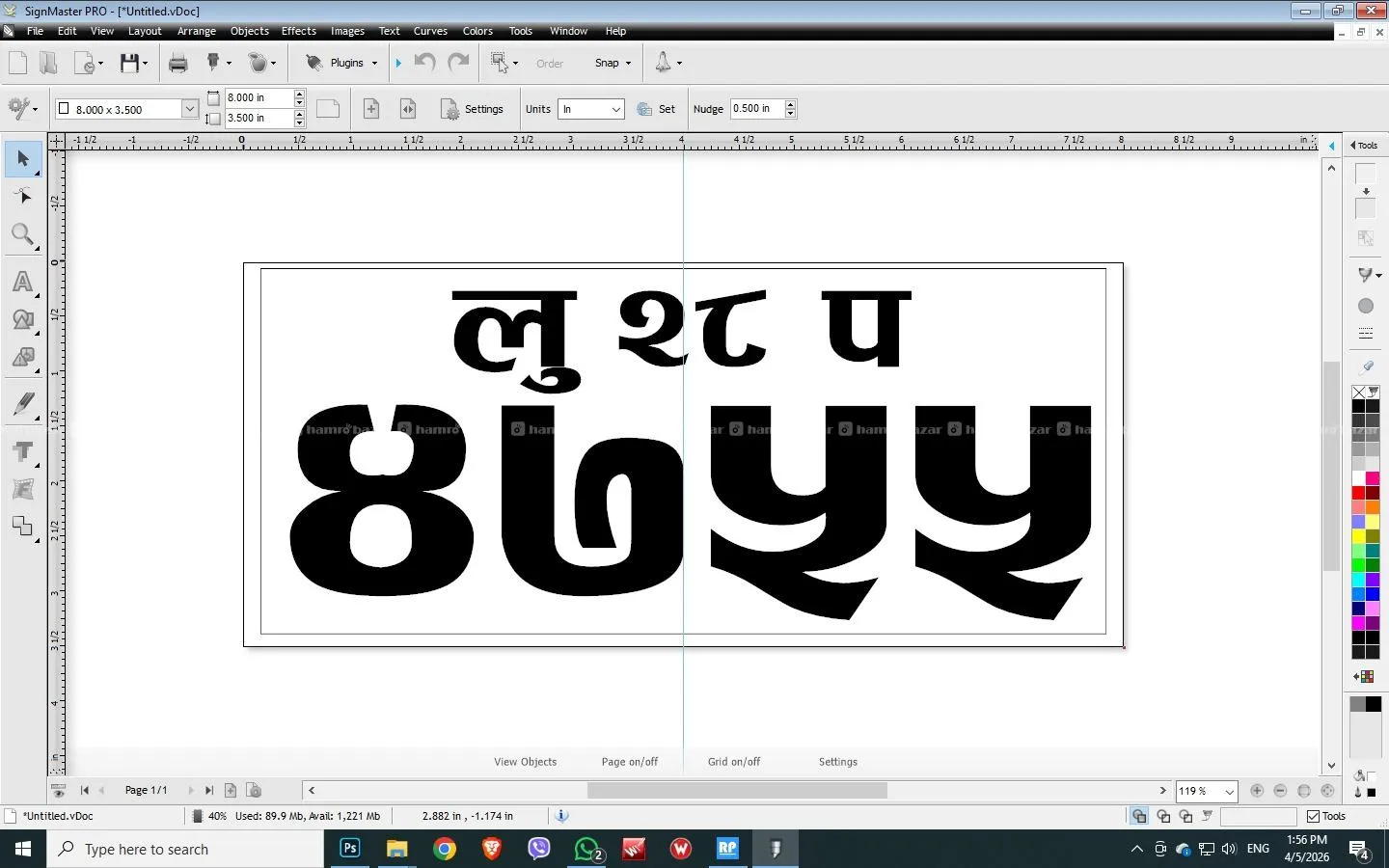This screenshot has height=868, width=1389.
Task: Click the Save floppy disk icon
Action: point(129,63)
